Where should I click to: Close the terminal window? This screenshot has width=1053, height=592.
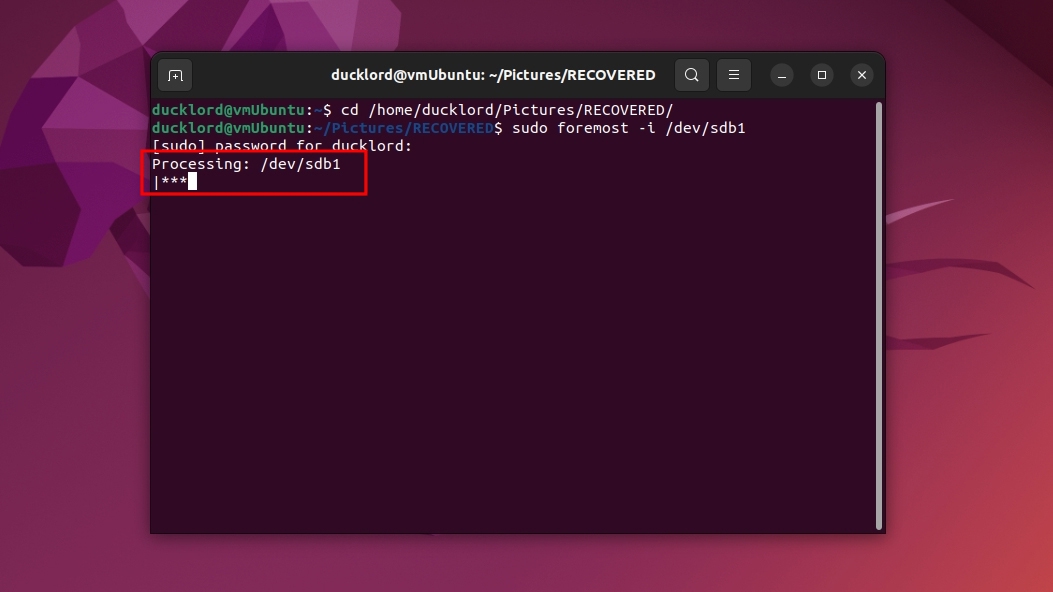(x=862, y=75)
